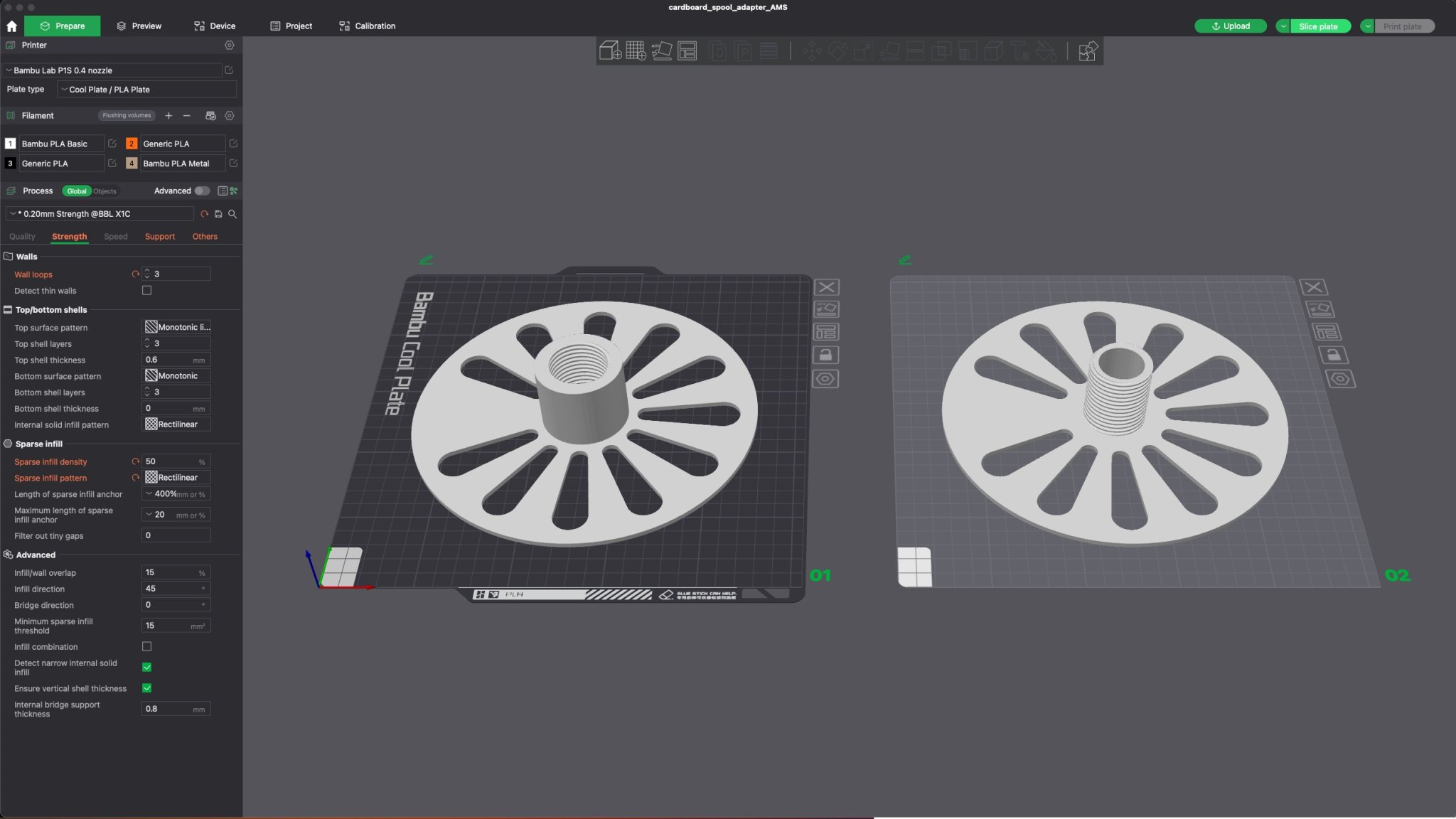The width and height of the screenshot is (1456, 819).
Task: Switch to the Support settings tab
Action: point(159,237)
